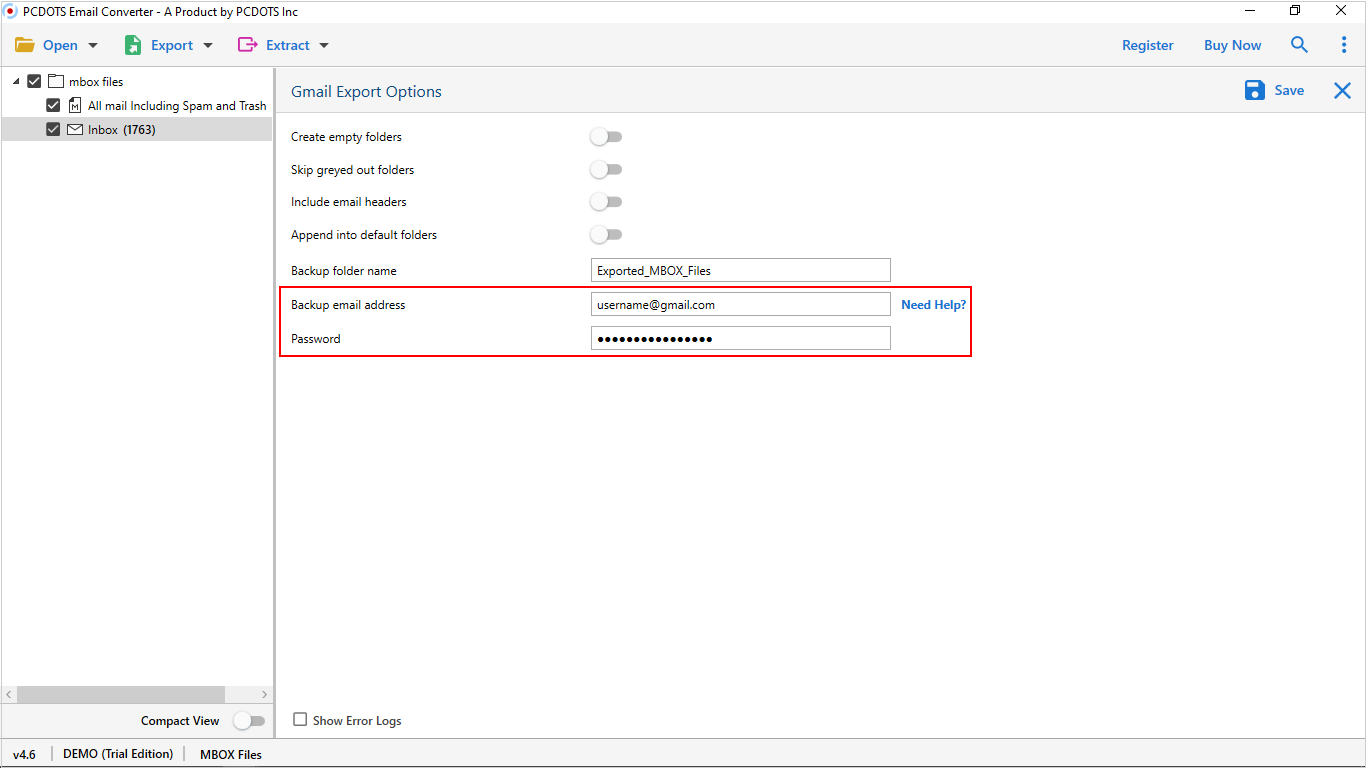Click the left panel horizontal scrollbar thumb
Screen dimensions: 1366x768
pyautogui.click(x=120, y=694)
